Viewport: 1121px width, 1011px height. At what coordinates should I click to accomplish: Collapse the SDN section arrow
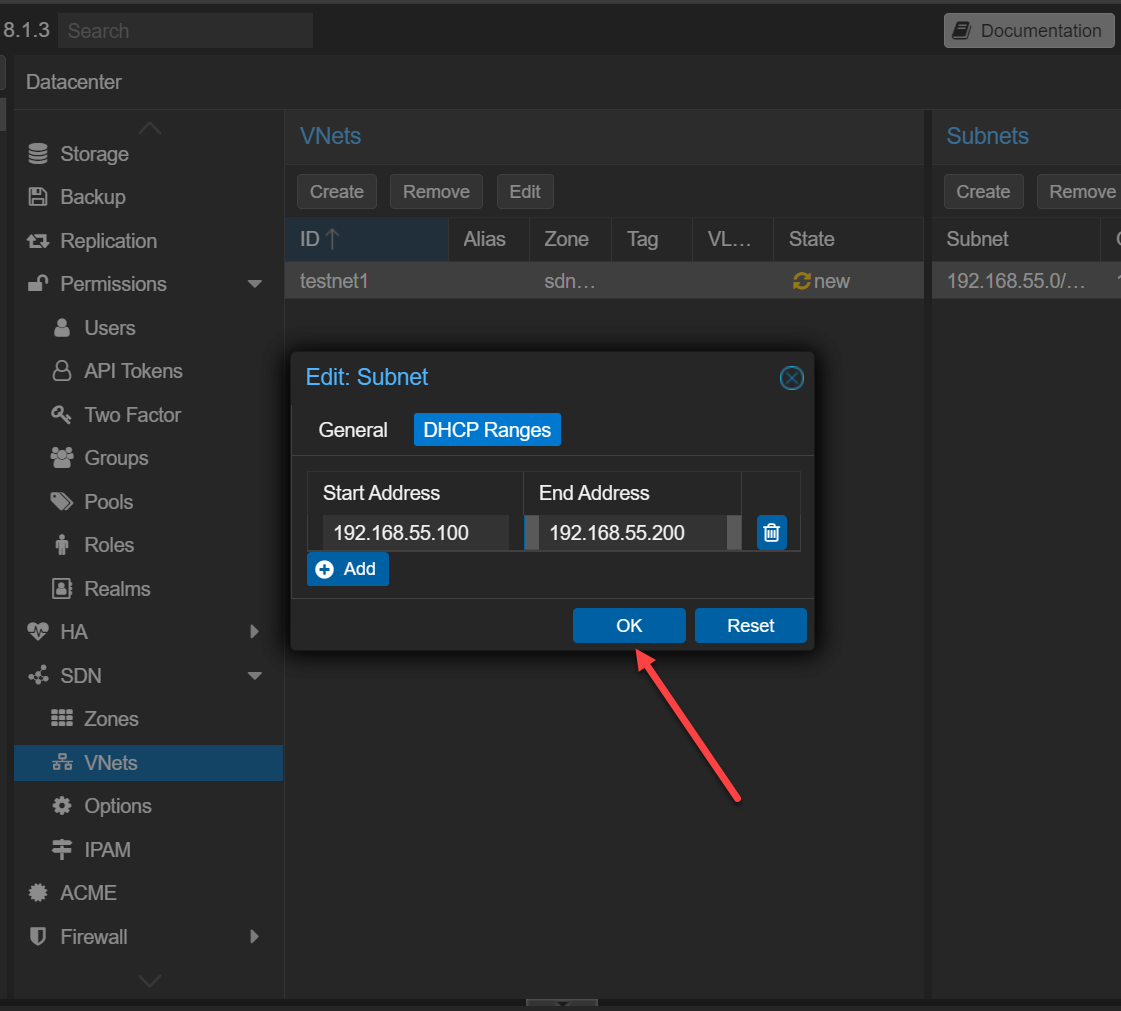(254, 676)
